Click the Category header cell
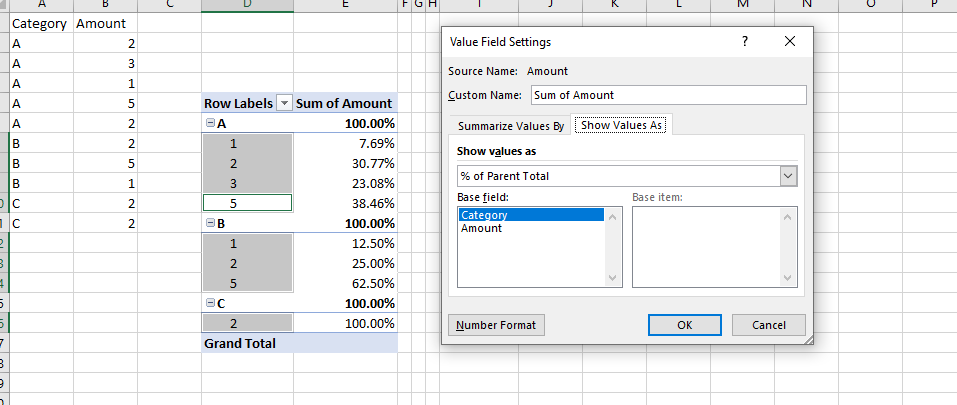957x405 pixels. pos(42,24)
